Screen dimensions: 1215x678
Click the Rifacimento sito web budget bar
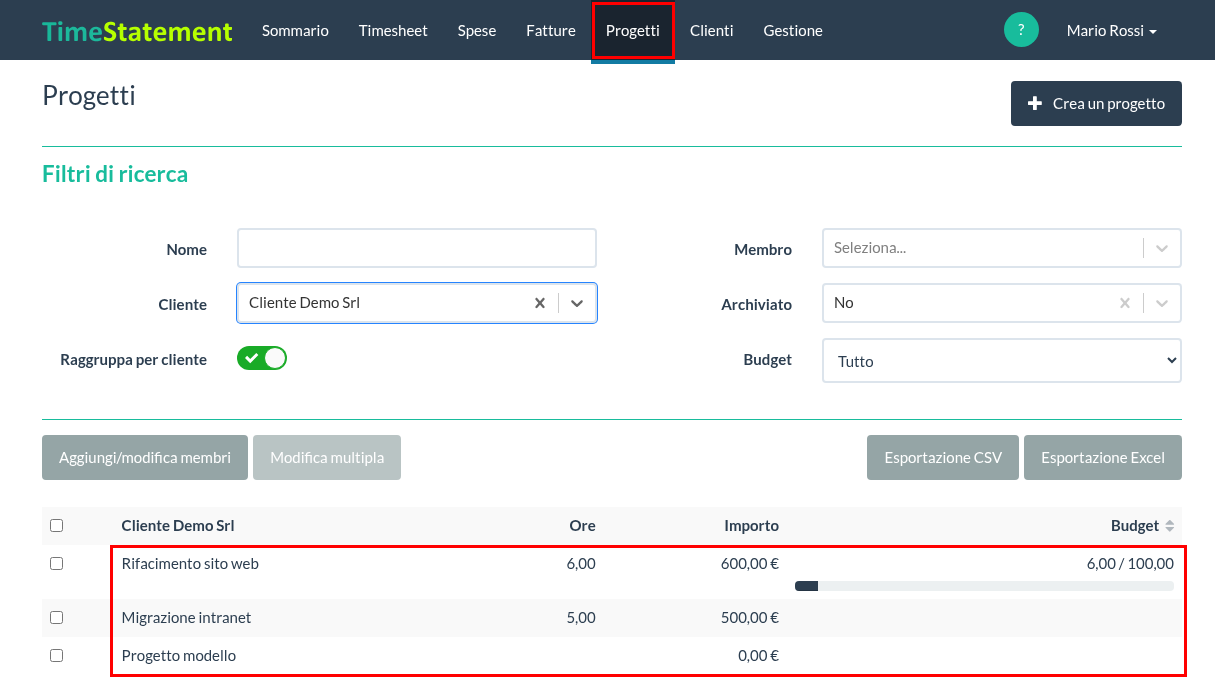984,586
